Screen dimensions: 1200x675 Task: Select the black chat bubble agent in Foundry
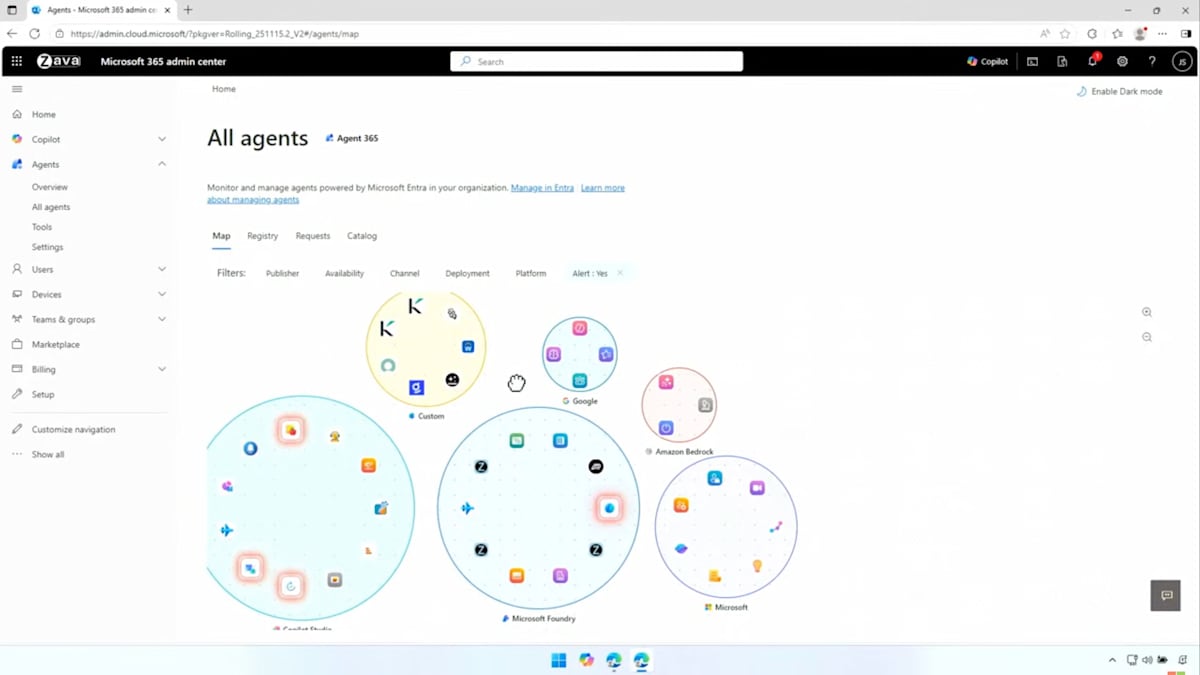[596, 467]
